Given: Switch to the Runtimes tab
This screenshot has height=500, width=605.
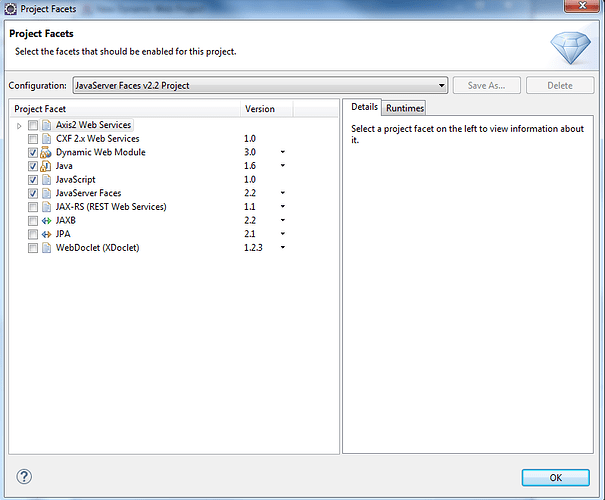Looking at the screenshot, I should pos(405,108).
